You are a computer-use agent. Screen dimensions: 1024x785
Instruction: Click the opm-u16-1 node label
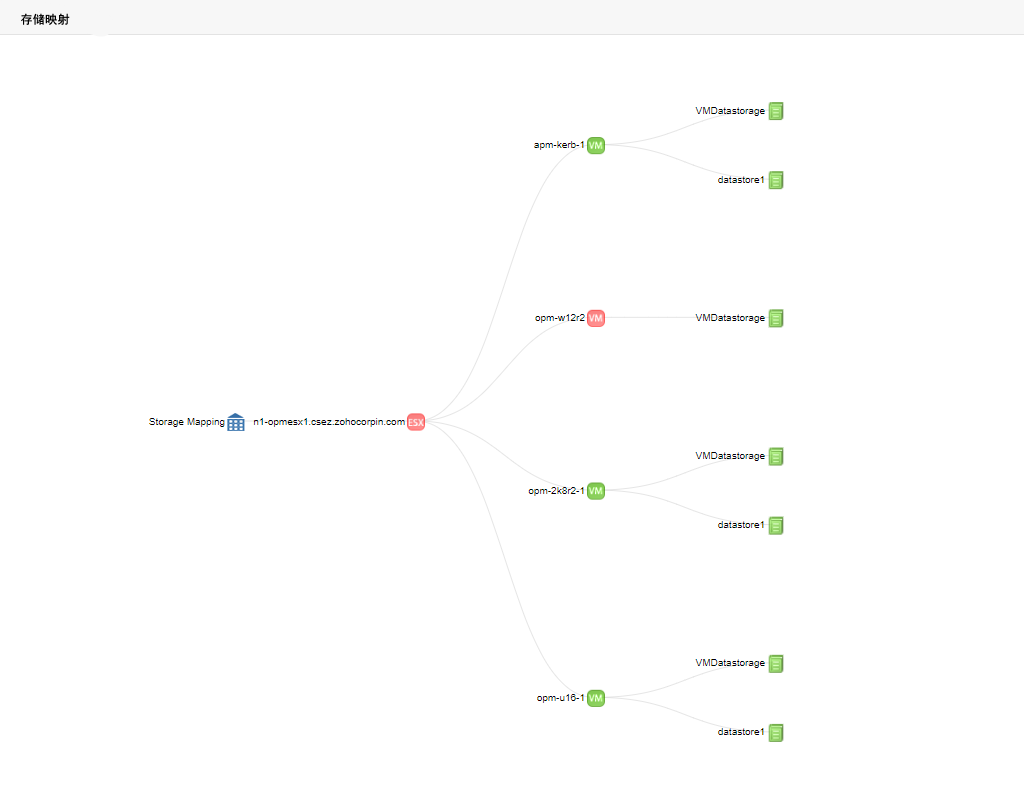point(560,698)
